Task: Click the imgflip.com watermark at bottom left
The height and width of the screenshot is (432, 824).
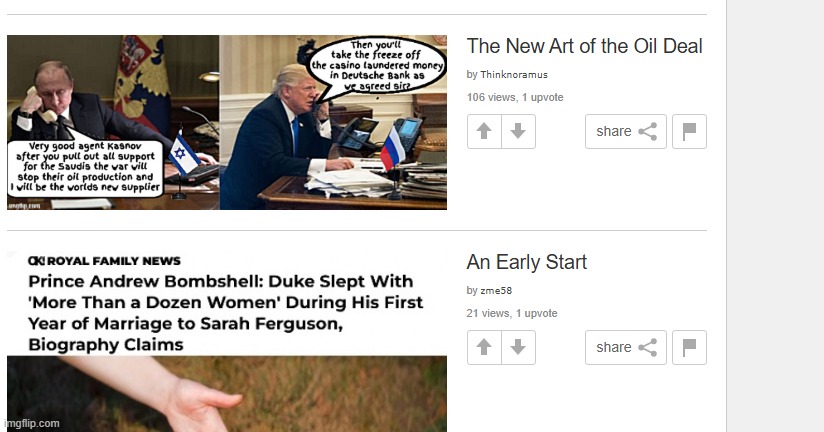Action: click(x=32, y=424)
